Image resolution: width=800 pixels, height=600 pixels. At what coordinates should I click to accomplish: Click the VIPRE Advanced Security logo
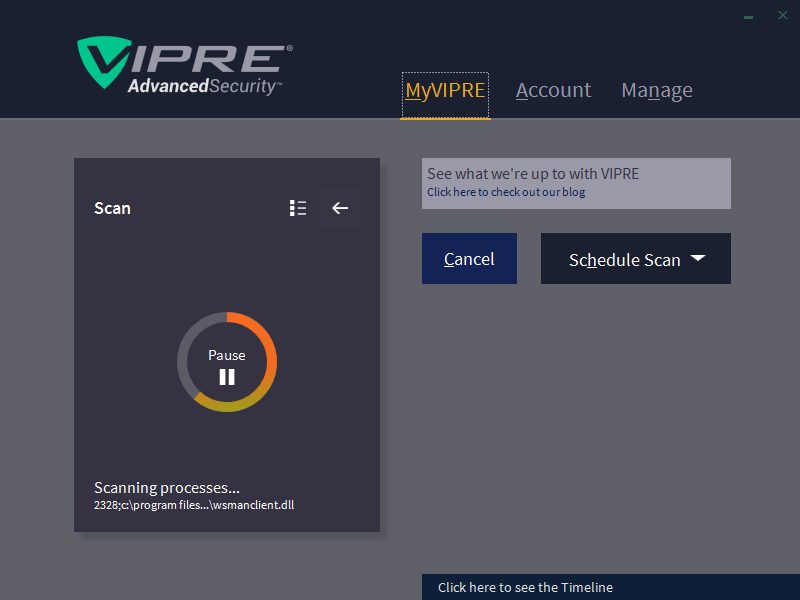tap(185, 66)
